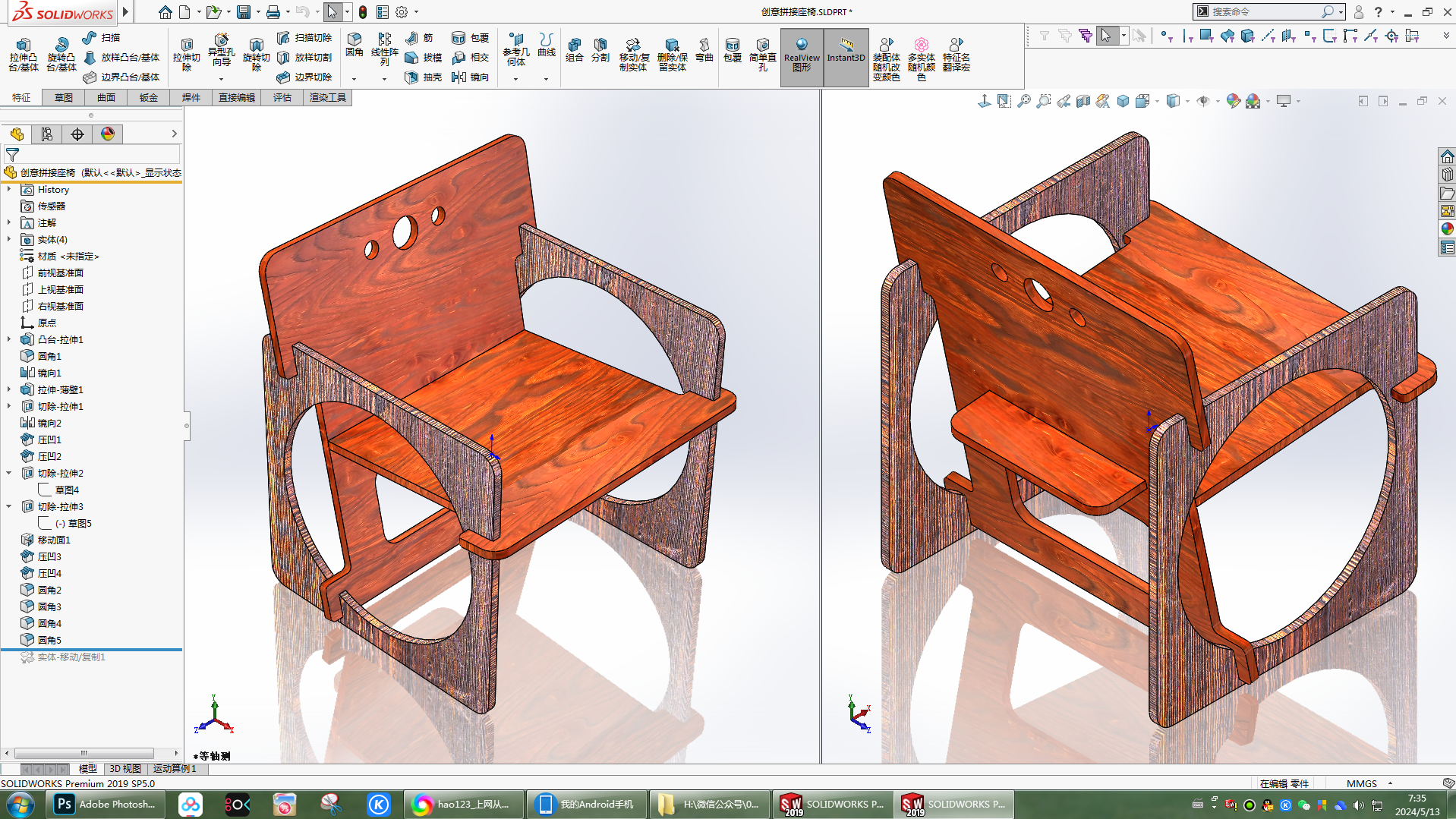
Task: Switch to the 草图 sketch tab
Action: point(64,98)
